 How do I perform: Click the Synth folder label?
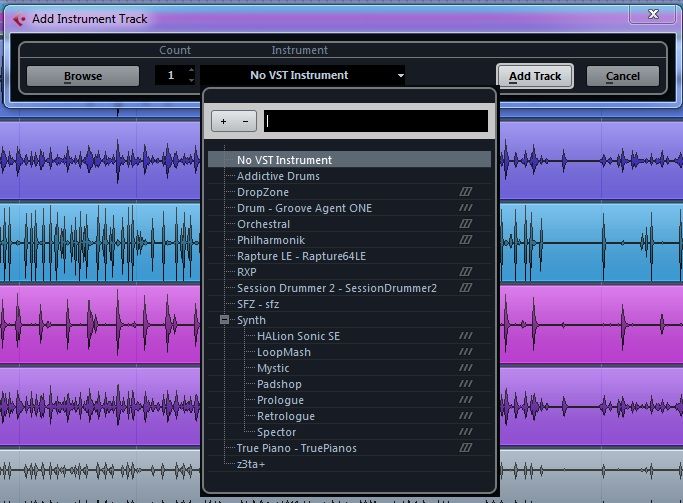tap(251, 320)
